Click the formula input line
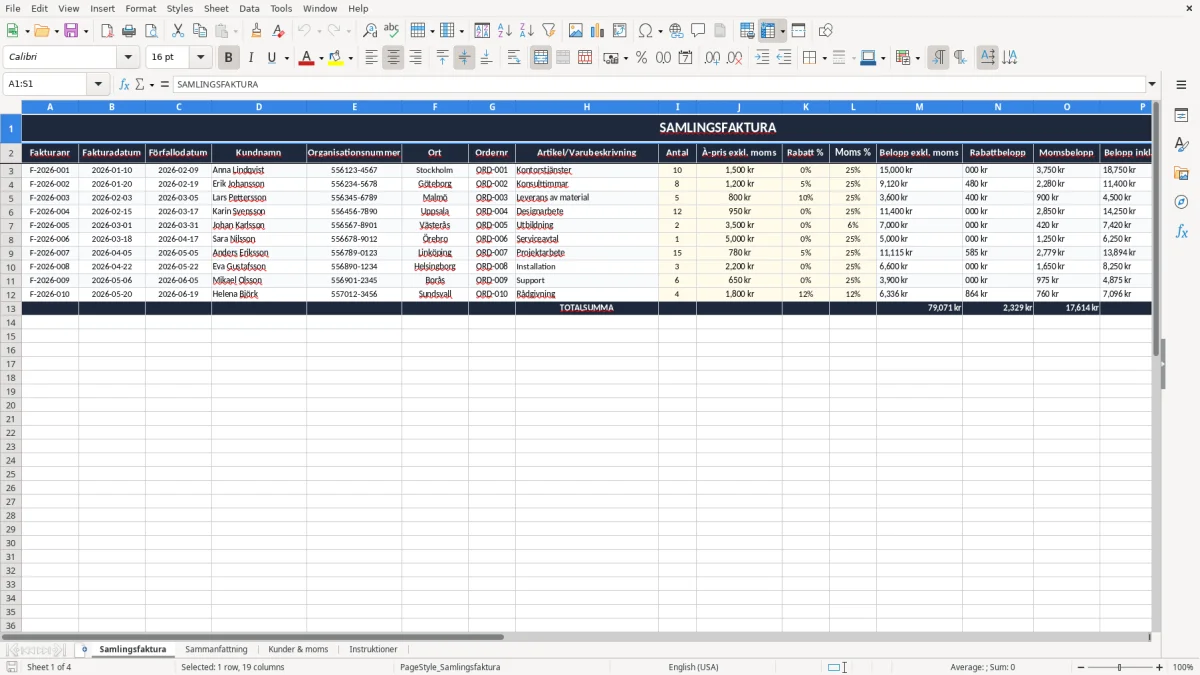This screenshot has width=1200, height=675. 659,85
